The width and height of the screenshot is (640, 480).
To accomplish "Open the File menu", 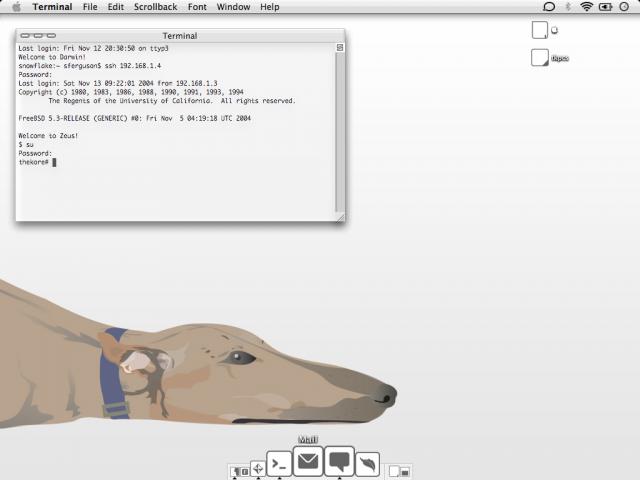I will (x=90, y=7).
